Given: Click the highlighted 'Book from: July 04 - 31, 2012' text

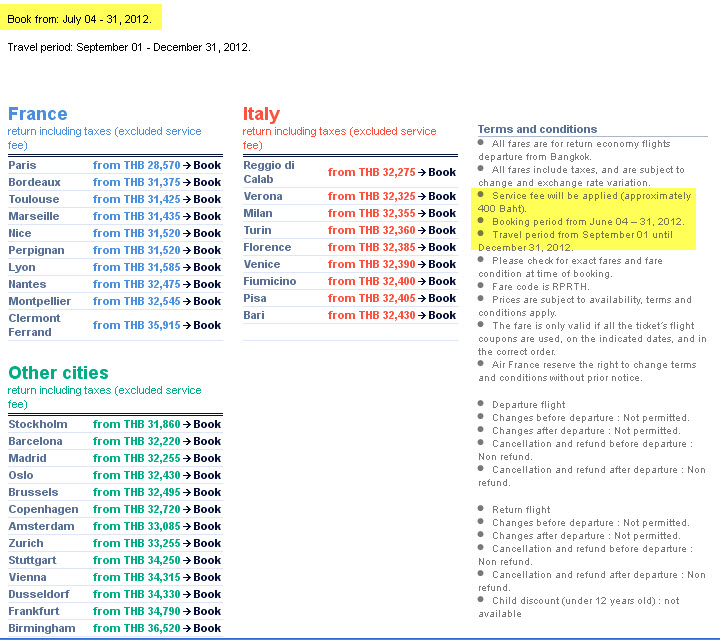Looking at the screenshot, I should pyautogui.click(x=79, y=19).
